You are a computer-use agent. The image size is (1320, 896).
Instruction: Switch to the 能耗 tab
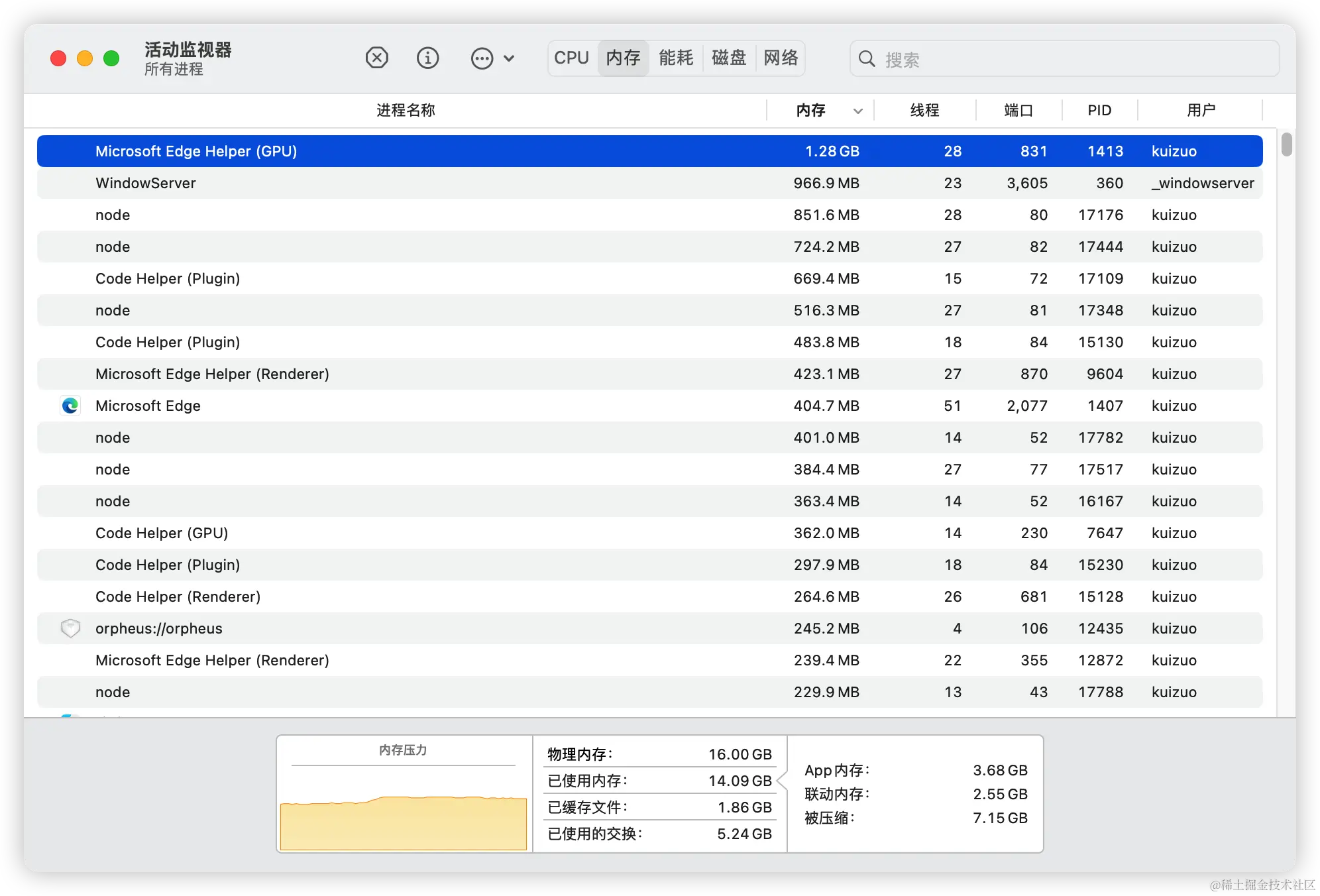pyautogui.click(x=676, y=58)
